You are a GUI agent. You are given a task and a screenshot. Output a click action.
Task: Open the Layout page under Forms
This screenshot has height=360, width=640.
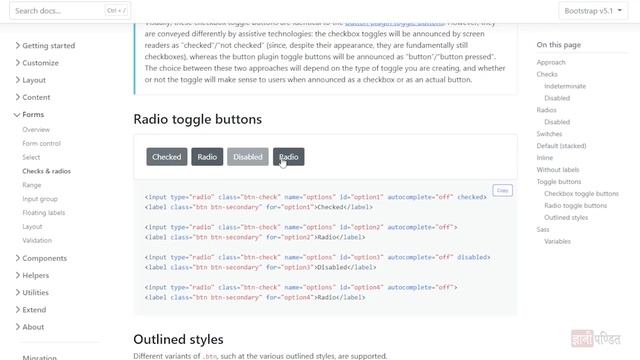32,227
